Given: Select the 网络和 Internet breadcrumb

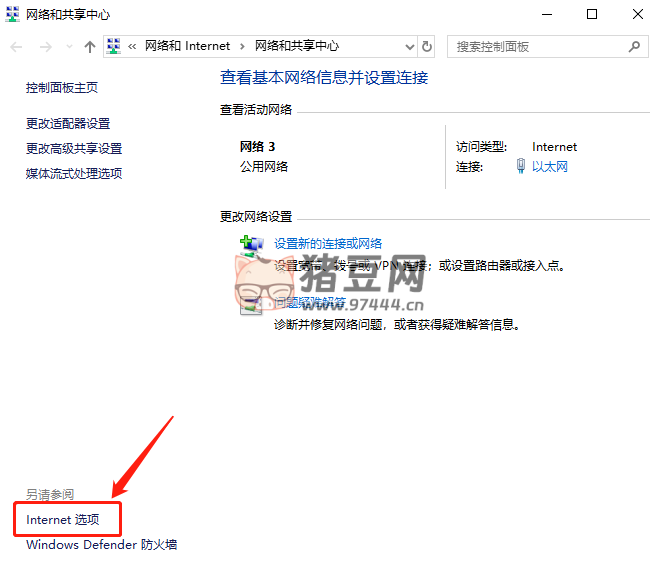Looking at the screenshot, I should (187, 46).
